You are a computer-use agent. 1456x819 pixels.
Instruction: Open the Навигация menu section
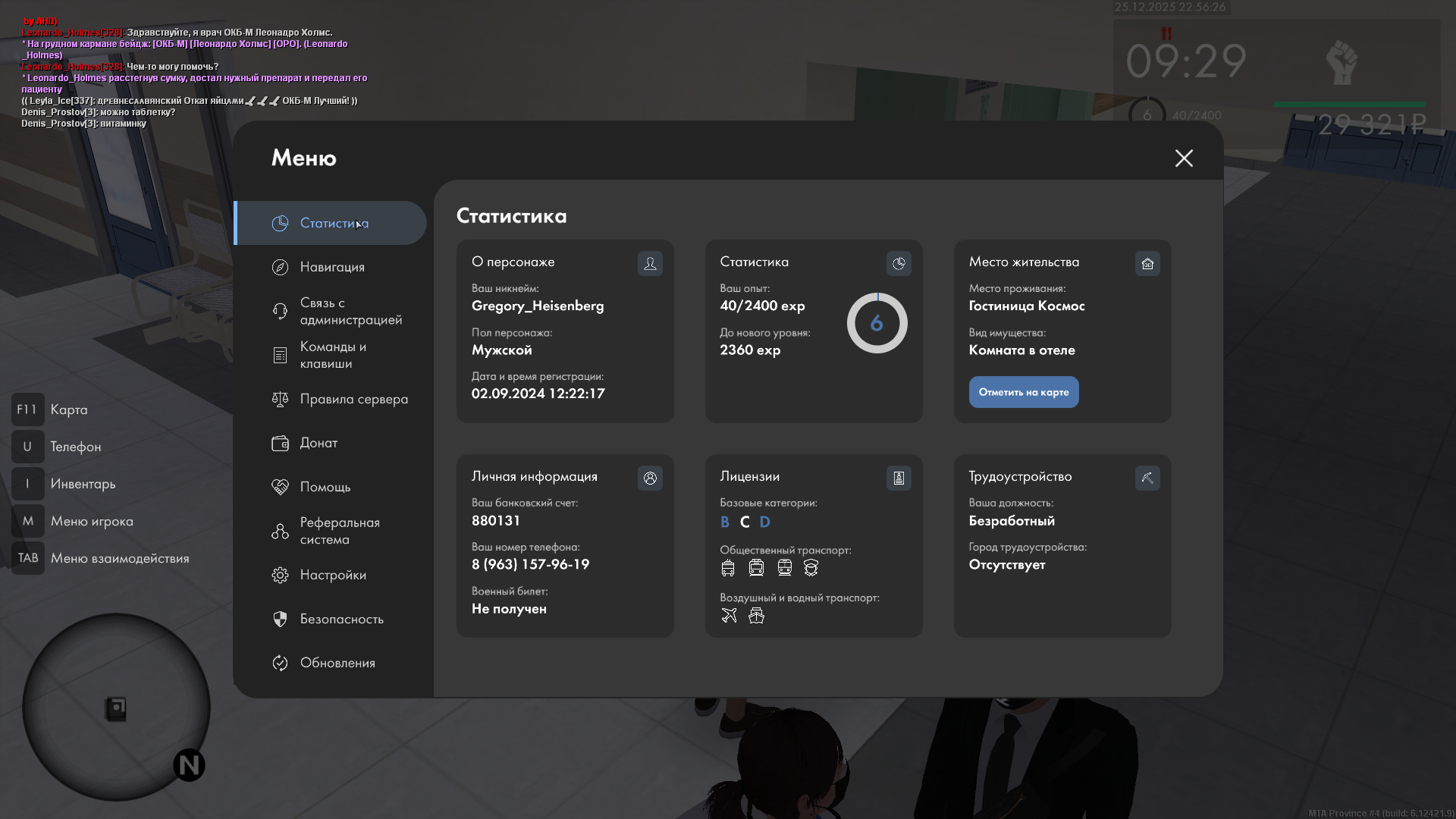(332, 267)
